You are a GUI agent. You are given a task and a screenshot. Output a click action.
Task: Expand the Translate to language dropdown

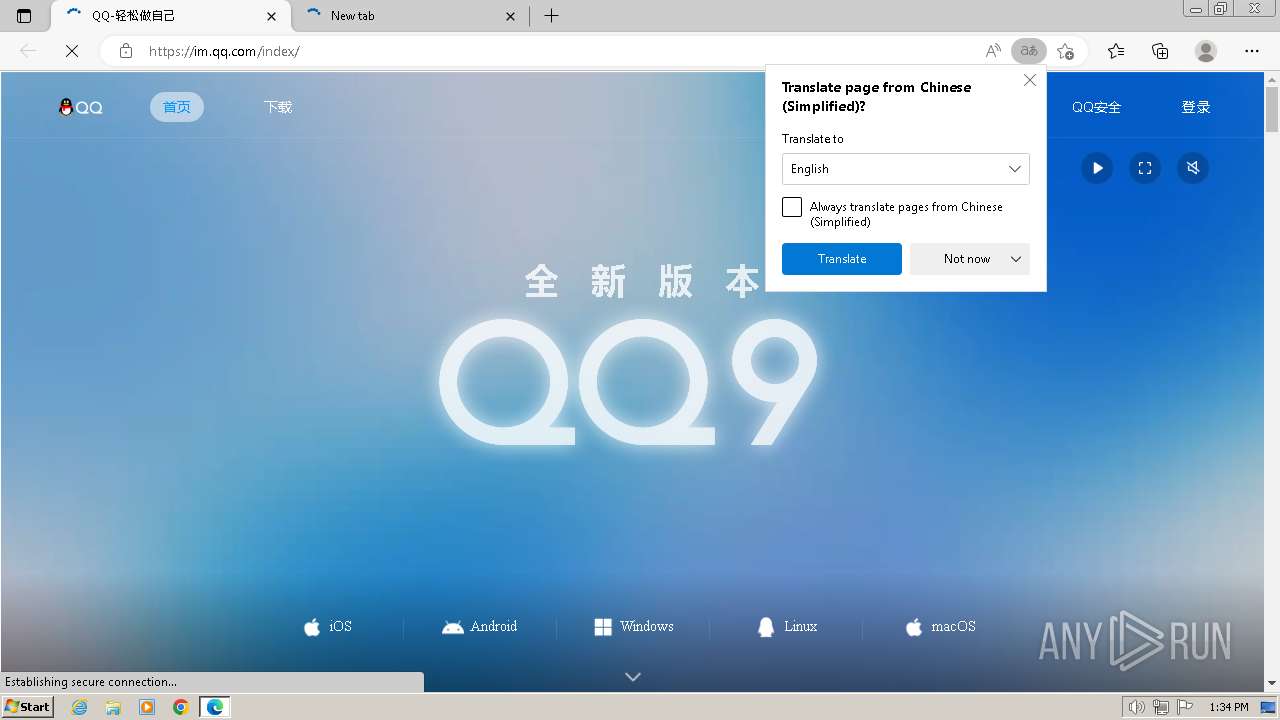pos(906,169)
